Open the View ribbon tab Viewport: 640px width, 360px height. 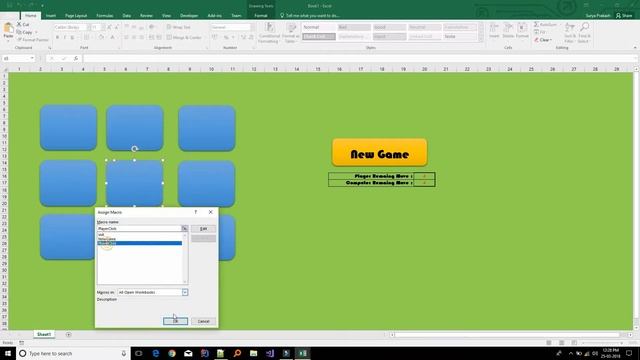tap(166, 16)
